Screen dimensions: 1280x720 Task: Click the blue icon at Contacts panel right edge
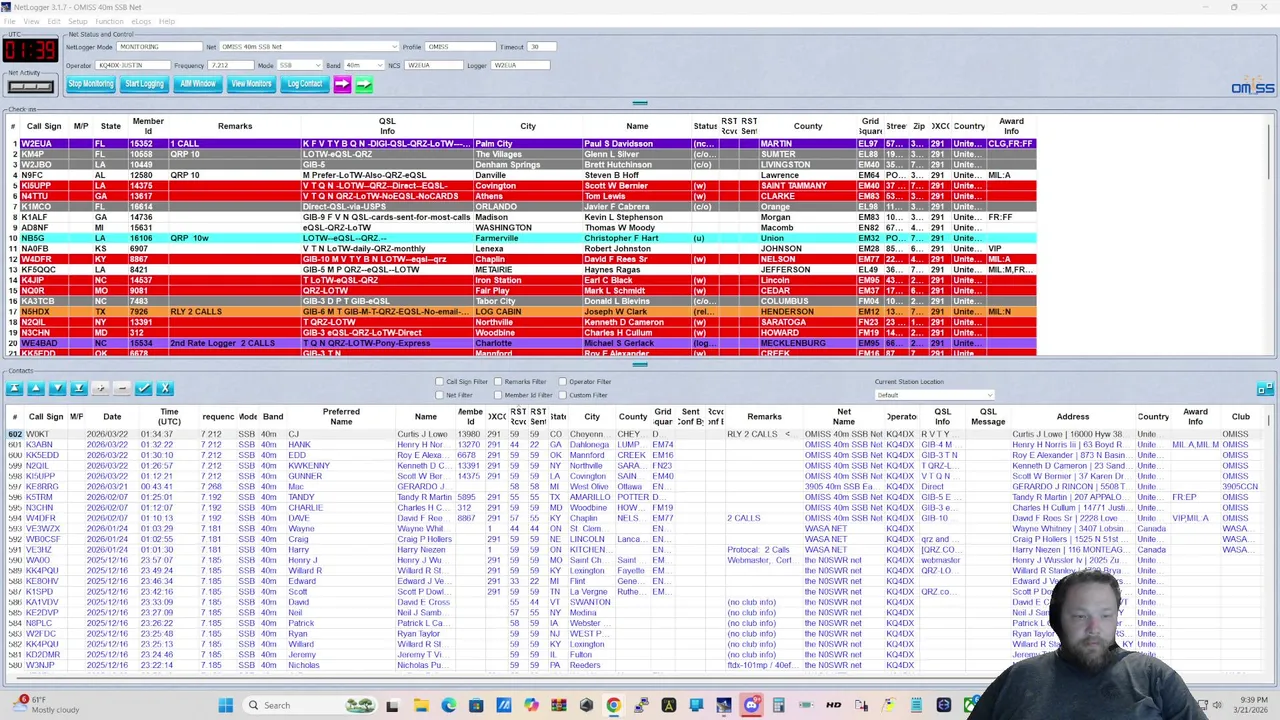(1265, 388)
